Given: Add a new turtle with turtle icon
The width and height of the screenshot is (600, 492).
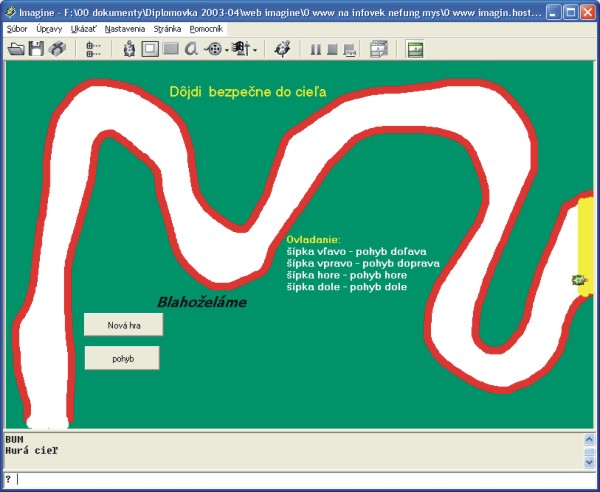Looking at the screenshot, I should click(129, 49).
